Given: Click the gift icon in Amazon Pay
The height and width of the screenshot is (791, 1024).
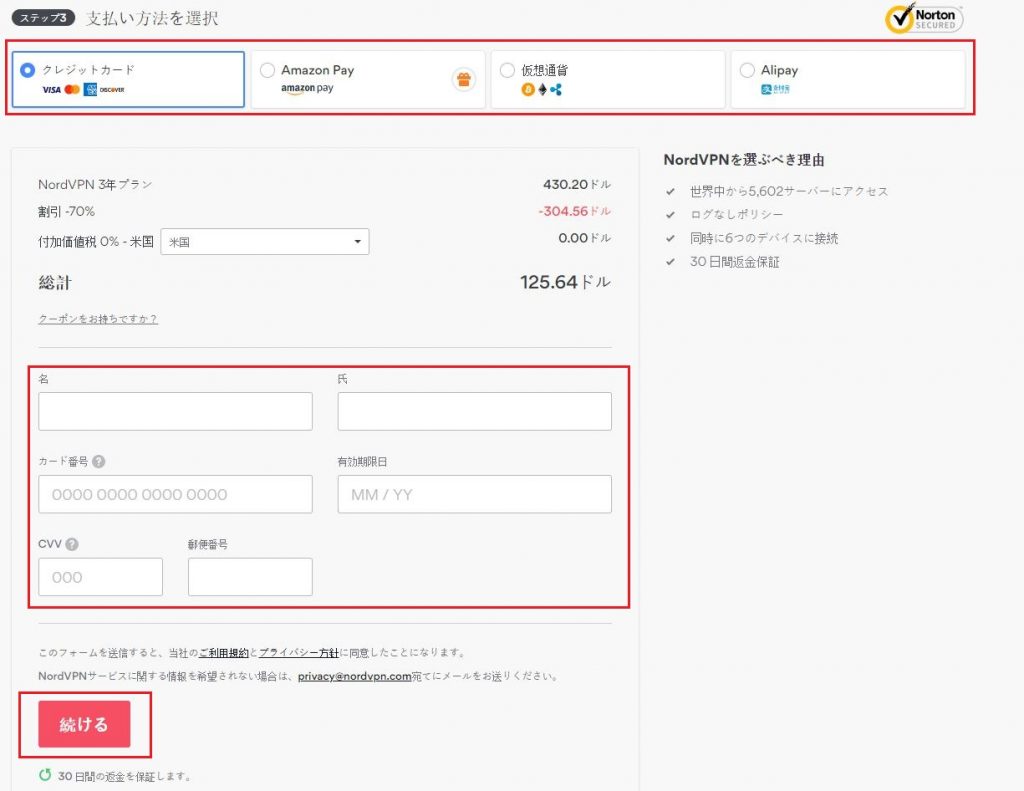Looking at the screenshot, I should 464,80.
